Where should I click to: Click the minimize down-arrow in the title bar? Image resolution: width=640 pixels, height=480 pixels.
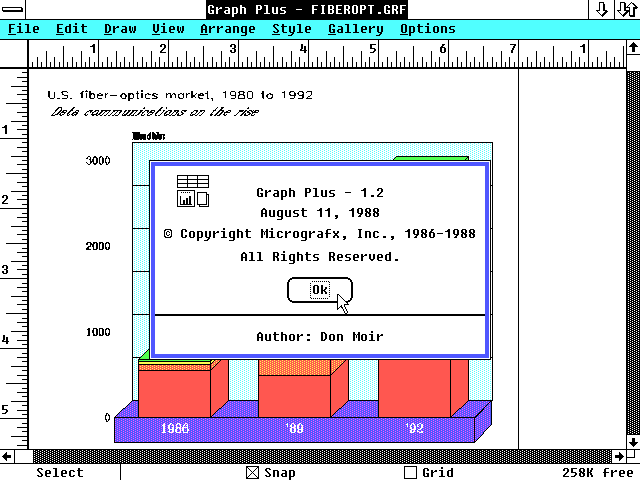pyautogui.click(x=601, y=9)
